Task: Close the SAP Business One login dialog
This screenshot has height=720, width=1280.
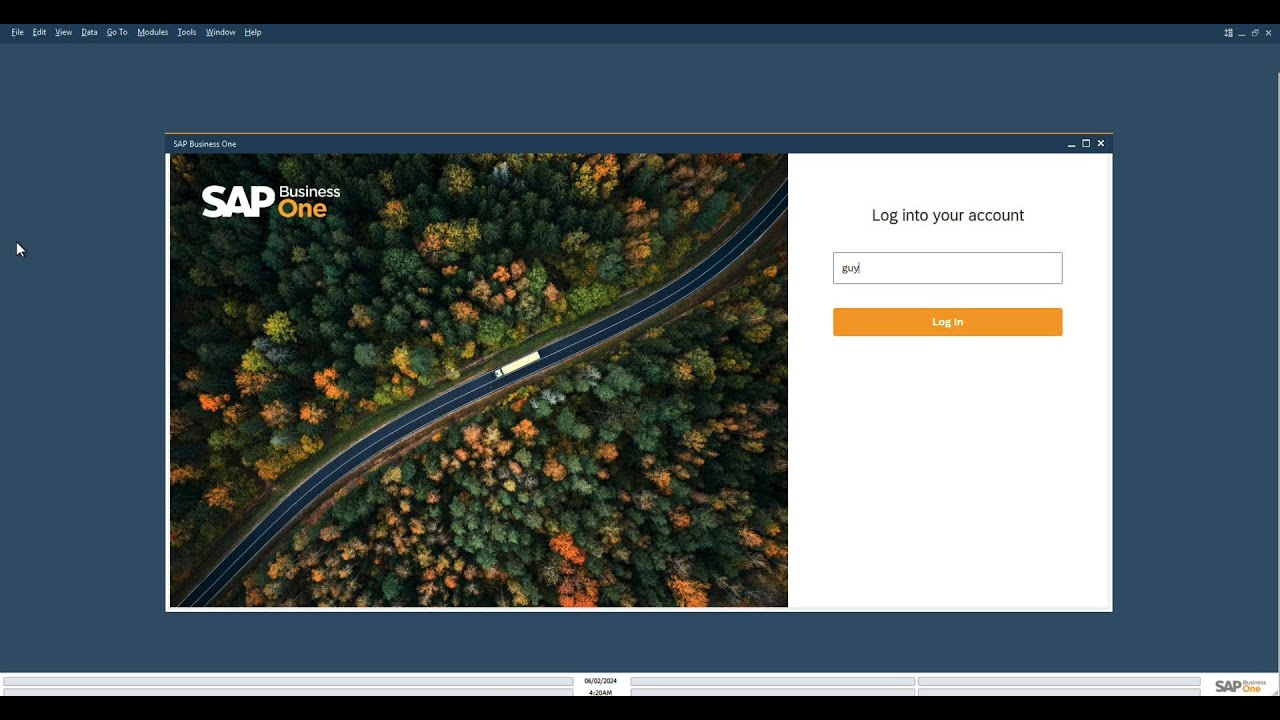Action: point(1101,144)
